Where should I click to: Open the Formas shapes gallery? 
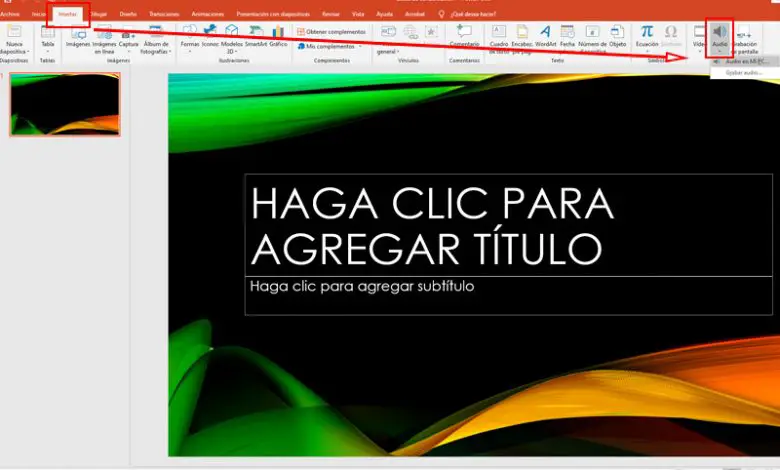click(190, 38)
